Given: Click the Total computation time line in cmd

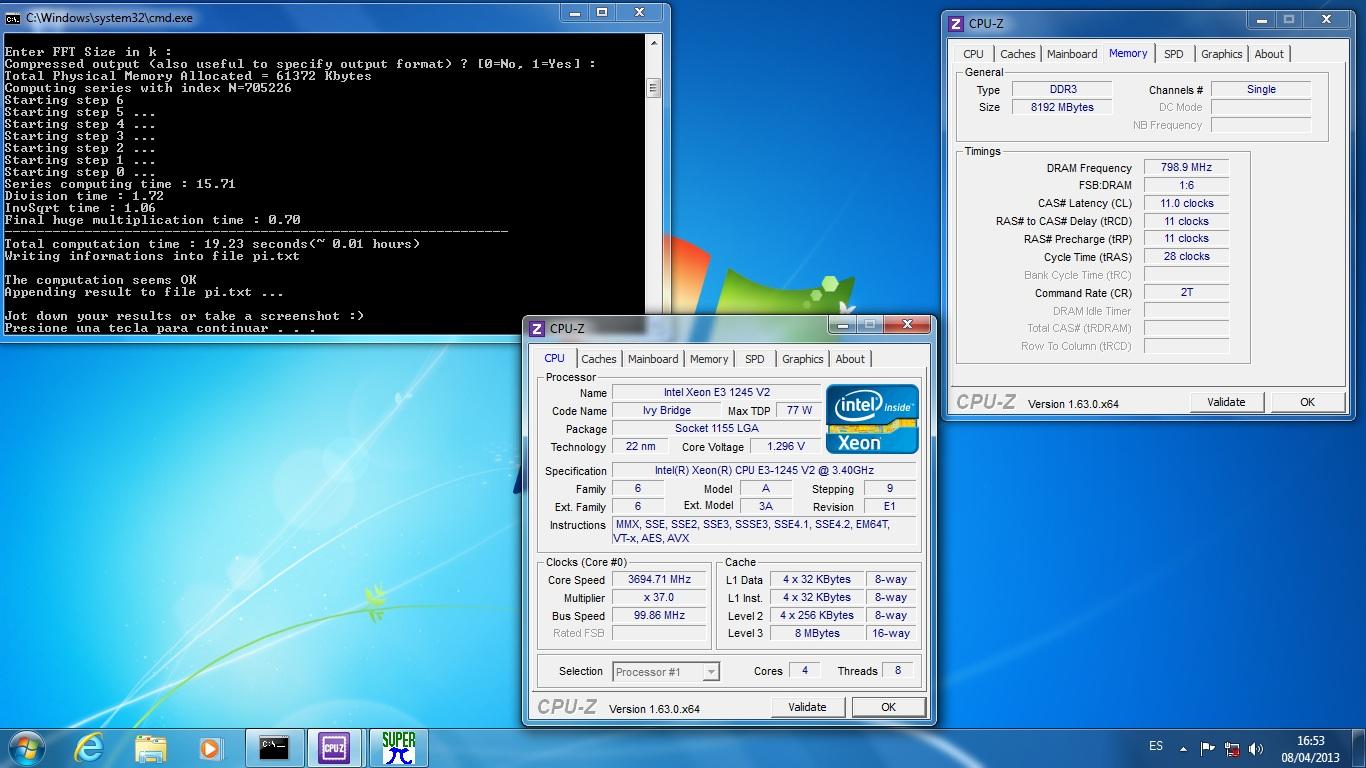Looking at the screenshot, I should click(212, 244).
